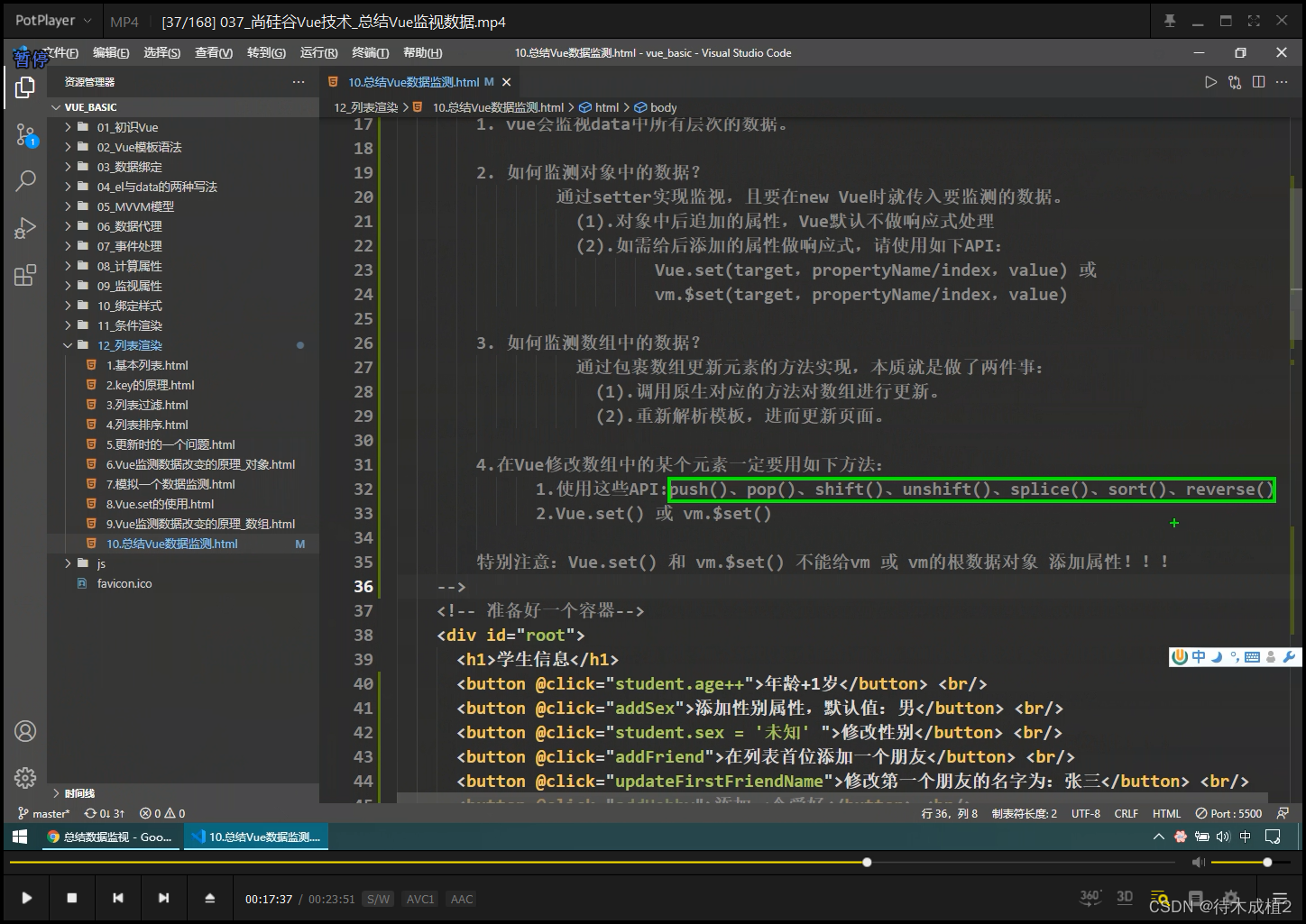Open the PotPlayer main menu dropdown
Image resolution: width=1306 pixels, height=924 pixels.
click(53, 21)
